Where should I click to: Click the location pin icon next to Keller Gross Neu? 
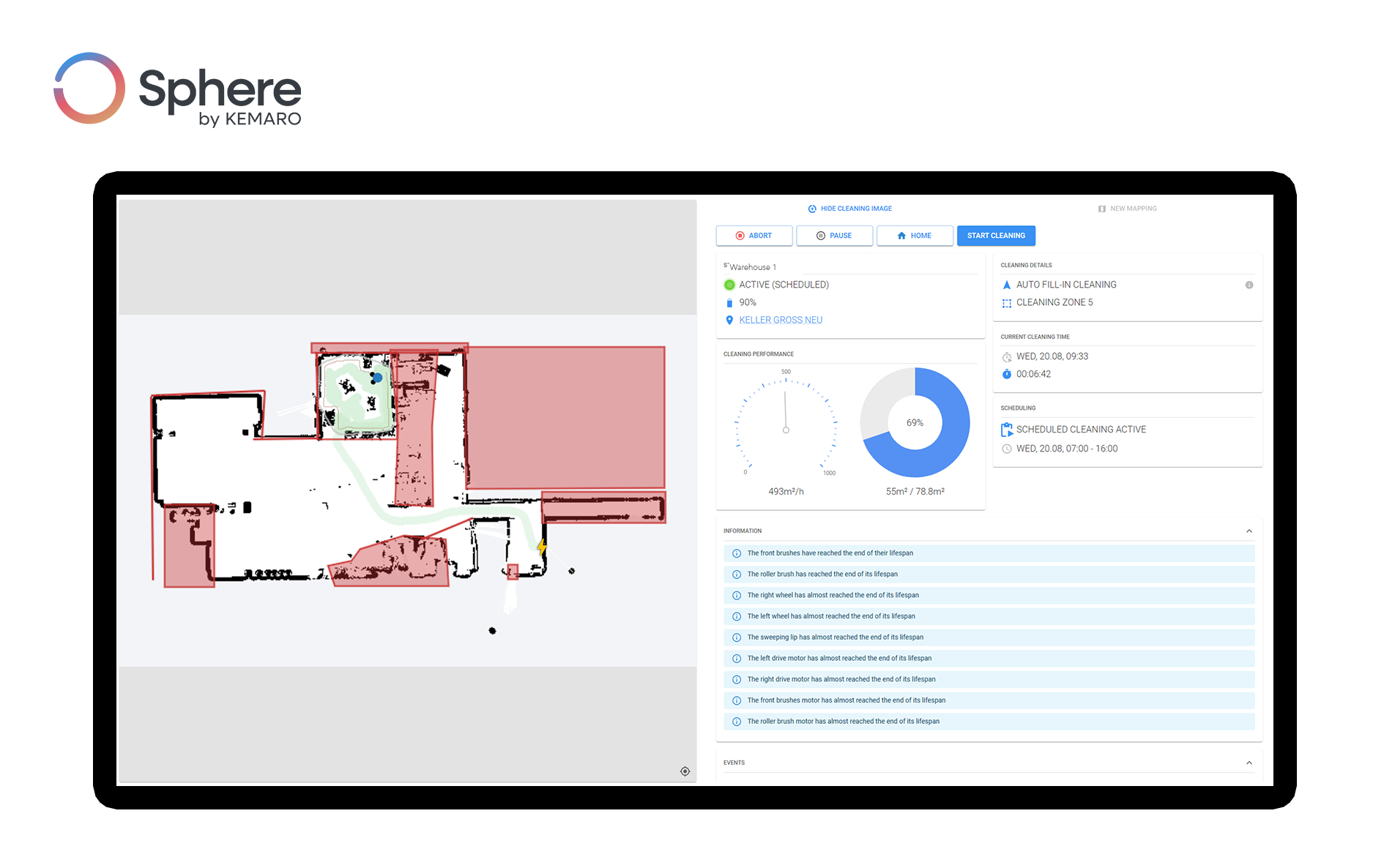pos(729,320)
